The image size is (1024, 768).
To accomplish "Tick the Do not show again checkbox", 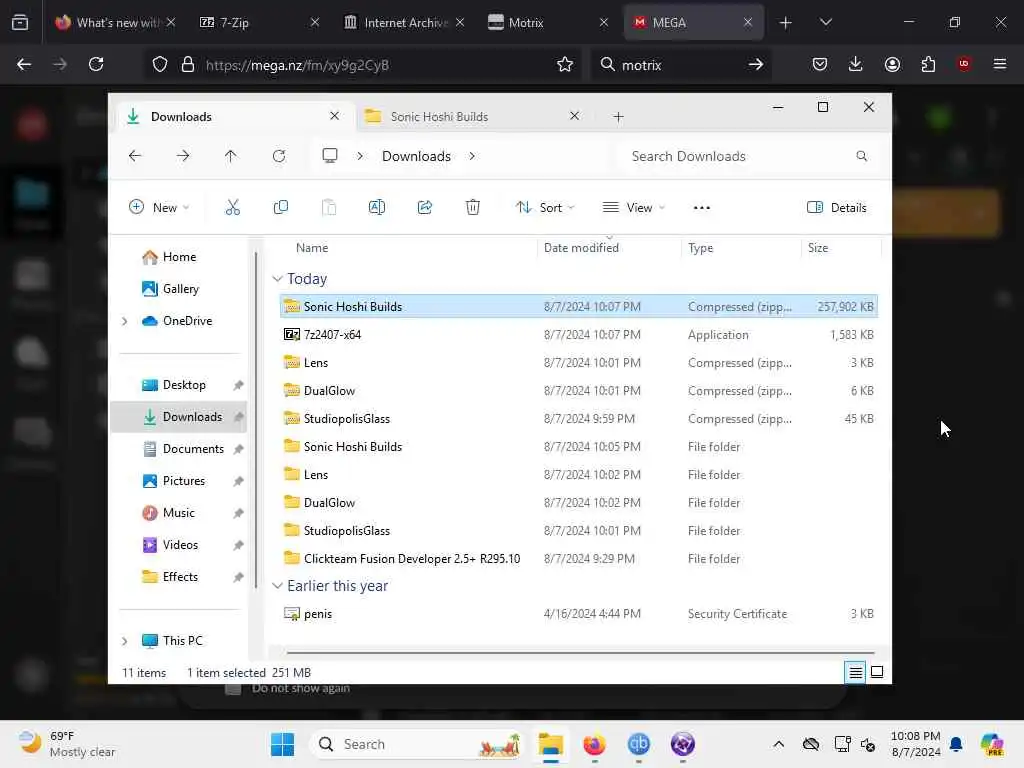I will point(233,689).
